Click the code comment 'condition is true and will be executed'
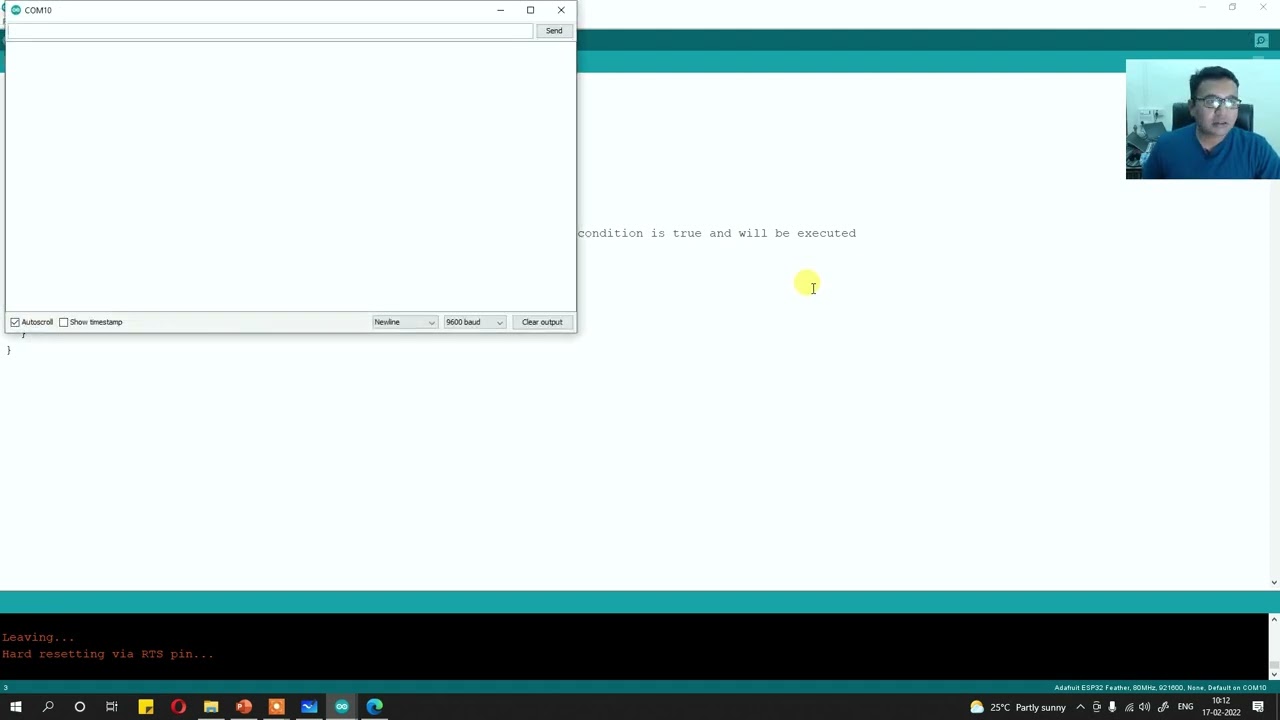 pos(716,233)
